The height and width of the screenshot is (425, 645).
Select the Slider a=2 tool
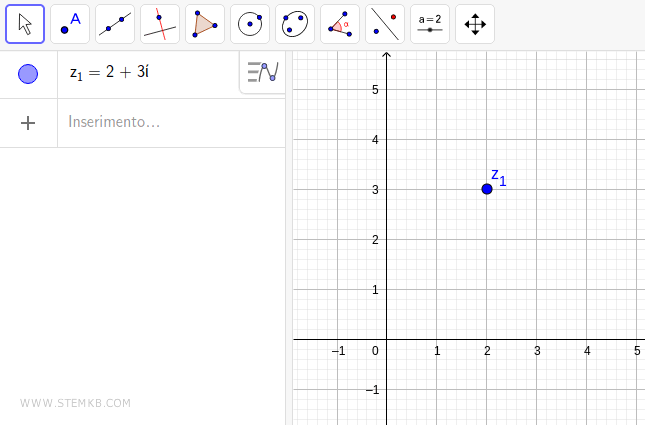430,24
